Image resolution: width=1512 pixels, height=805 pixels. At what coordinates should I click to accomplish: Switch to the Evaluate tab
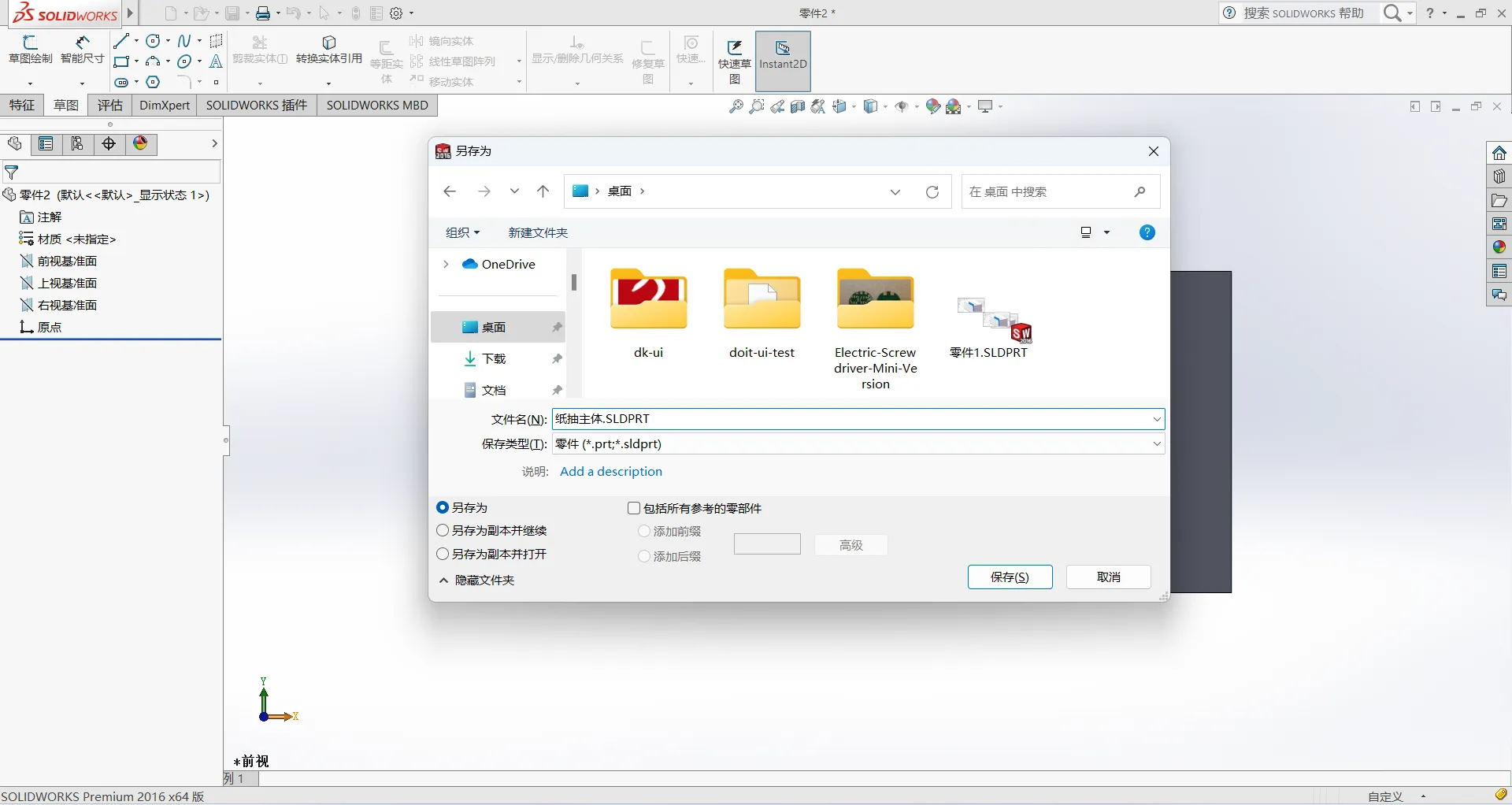click(110, 106)
